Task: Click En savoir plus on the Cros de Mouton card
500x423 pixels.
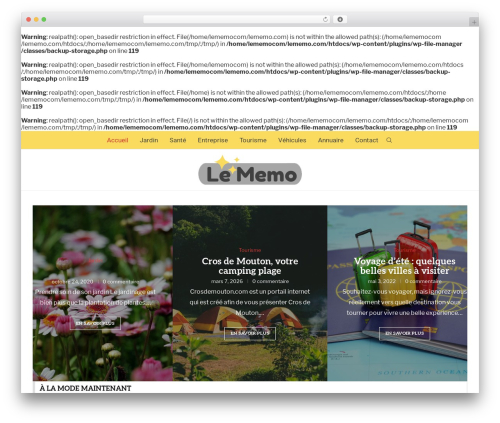Action: (x=250, y=333)
